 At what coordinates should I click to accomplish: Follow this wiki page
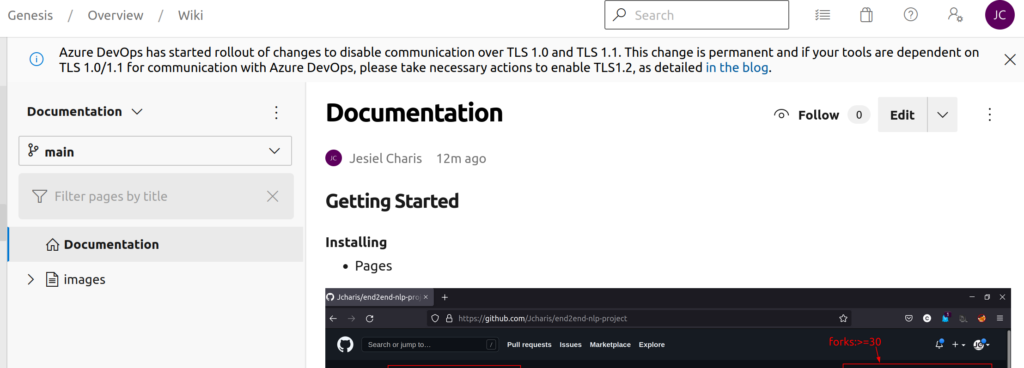(x=806, y=115)
